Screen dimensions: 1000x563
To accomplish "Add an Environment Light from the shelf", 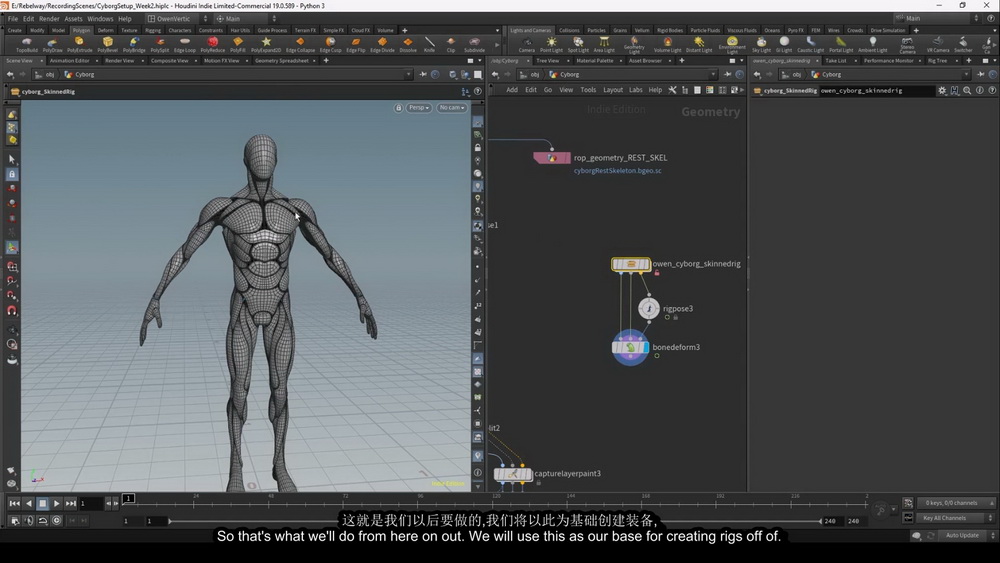I will 732,45.
